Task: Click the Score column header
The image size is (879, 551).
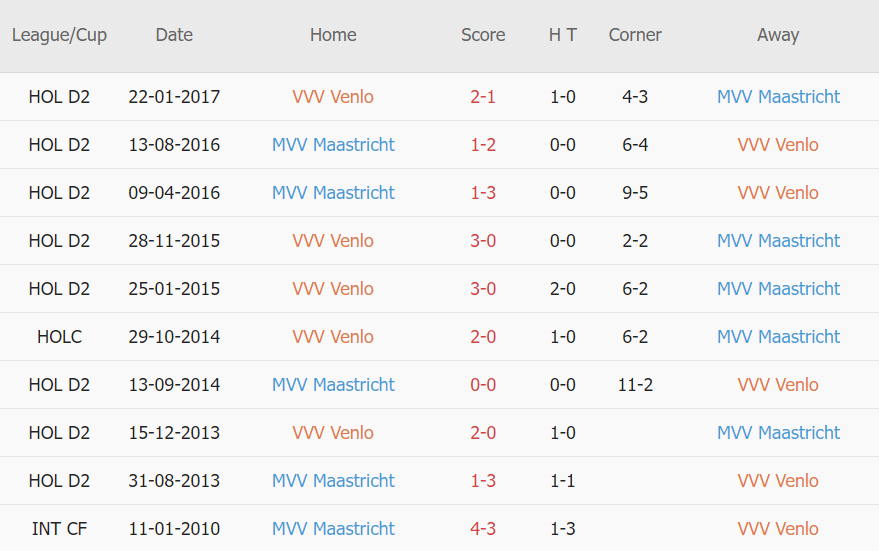Action: [x=483, y=35]
